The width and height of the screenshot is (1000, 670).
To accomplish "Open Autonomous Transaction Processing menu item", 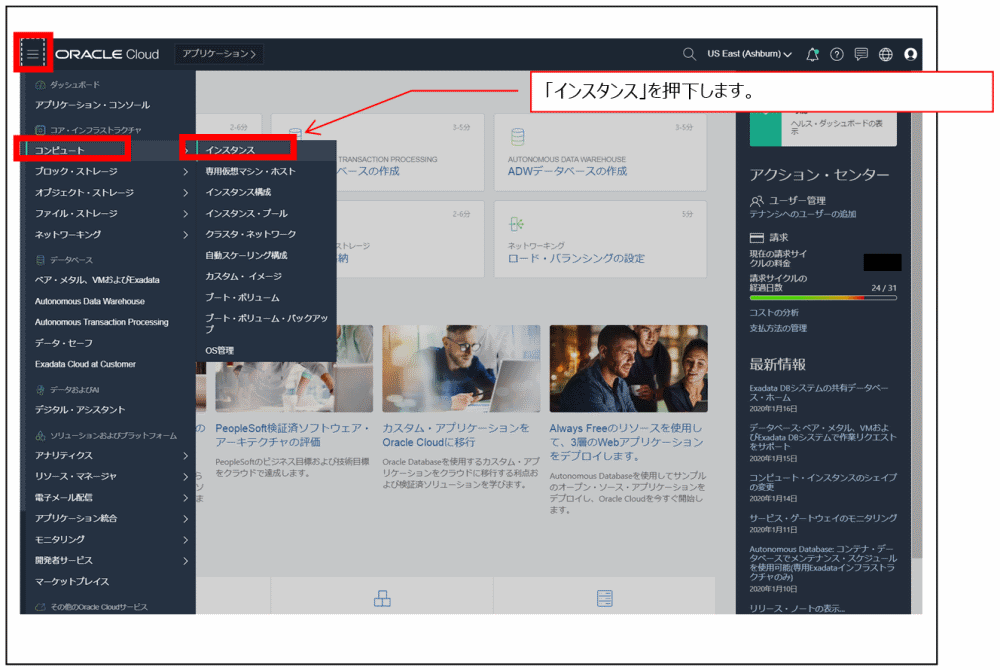I will tap(102, 323).
